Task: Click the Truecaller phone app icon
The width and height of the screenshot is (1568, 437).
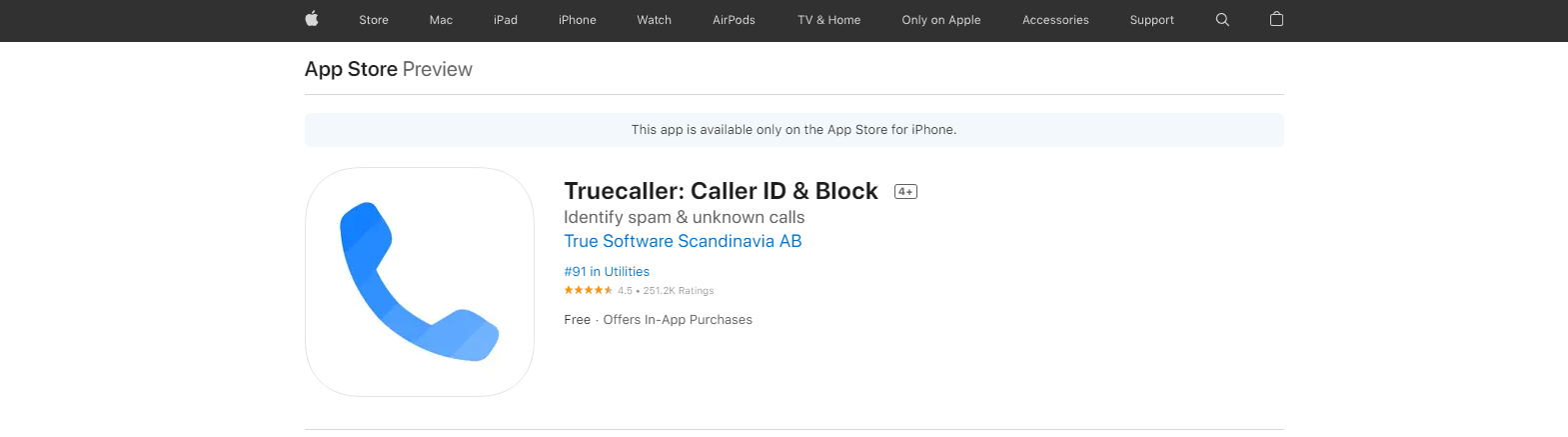Action: click(420, 282)
